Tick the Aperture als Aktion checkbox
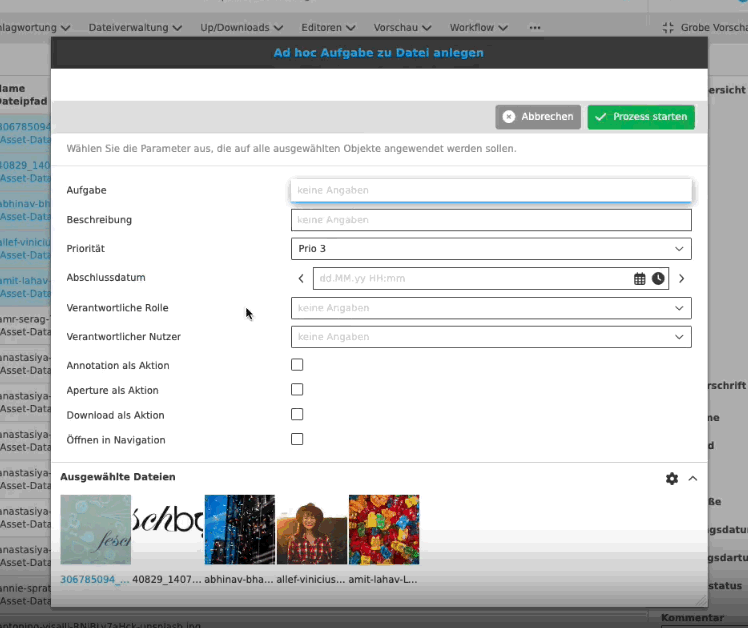748x628 pixels. (297, 390)
